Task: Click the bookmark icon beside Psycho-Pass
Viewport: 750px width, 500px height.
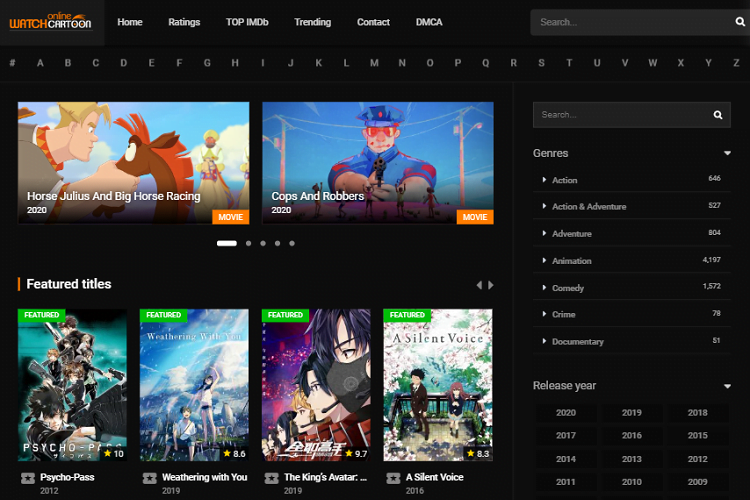Action: coord(28,478)
